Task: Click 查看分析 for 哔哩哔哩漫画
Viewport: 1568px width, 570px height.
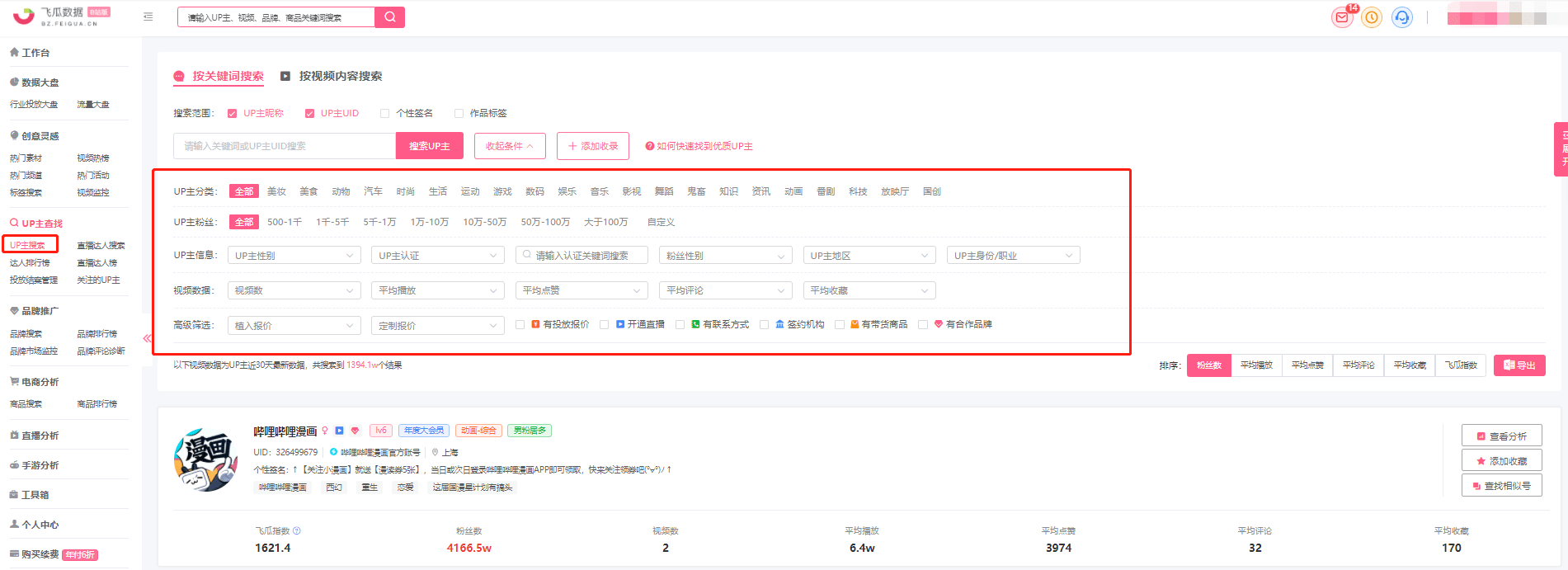Action: click(1502, 436)
